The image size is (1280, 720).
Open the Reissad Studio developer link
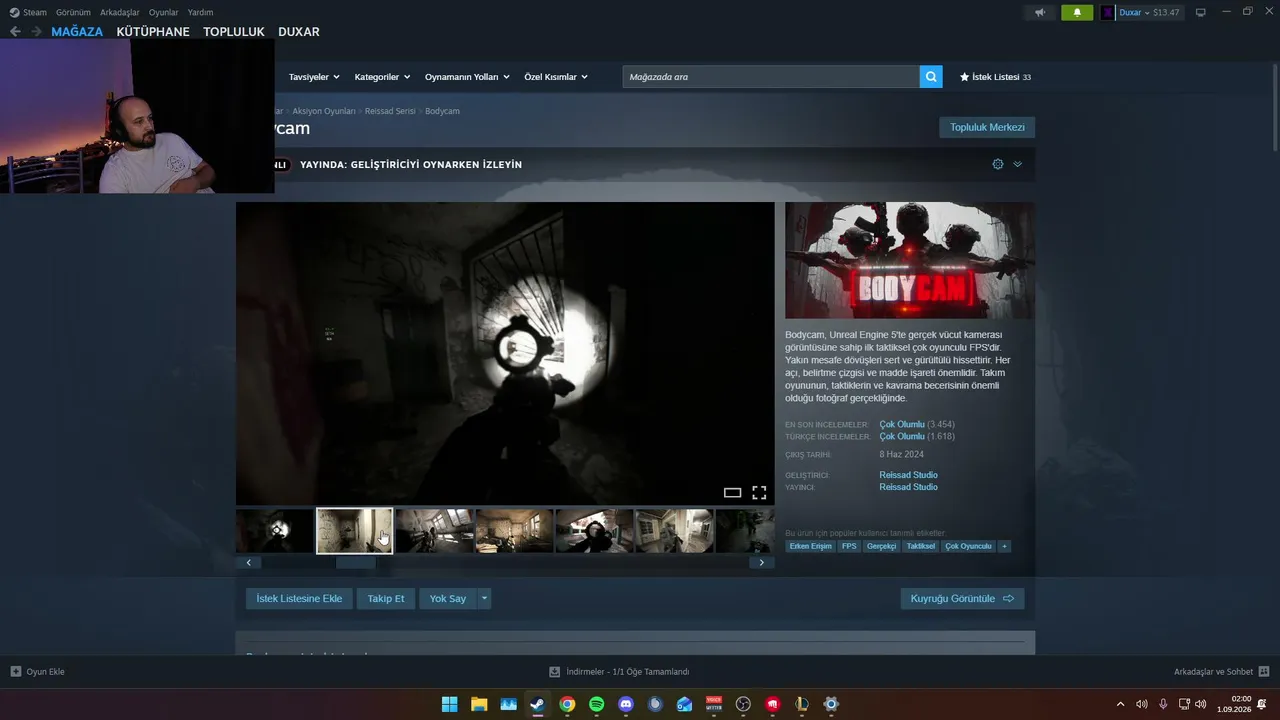tap(909, 475)
